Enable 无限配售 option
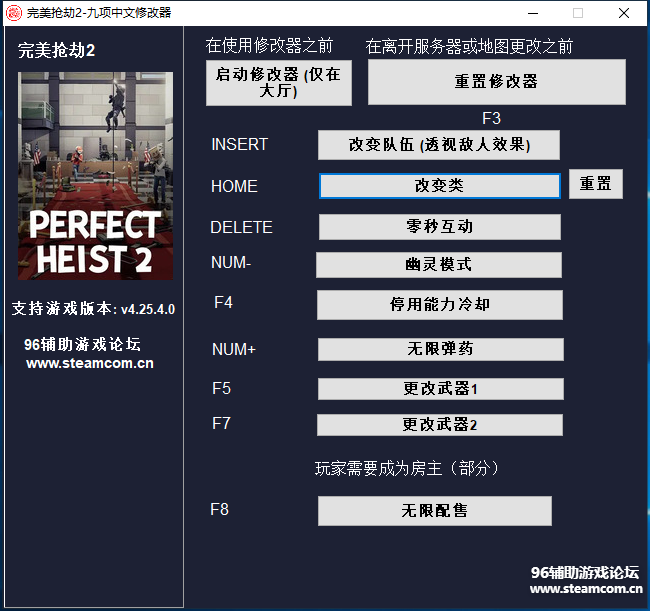This screenshot has height=611, width=650. pyautogui.click(x=434, y=511)
